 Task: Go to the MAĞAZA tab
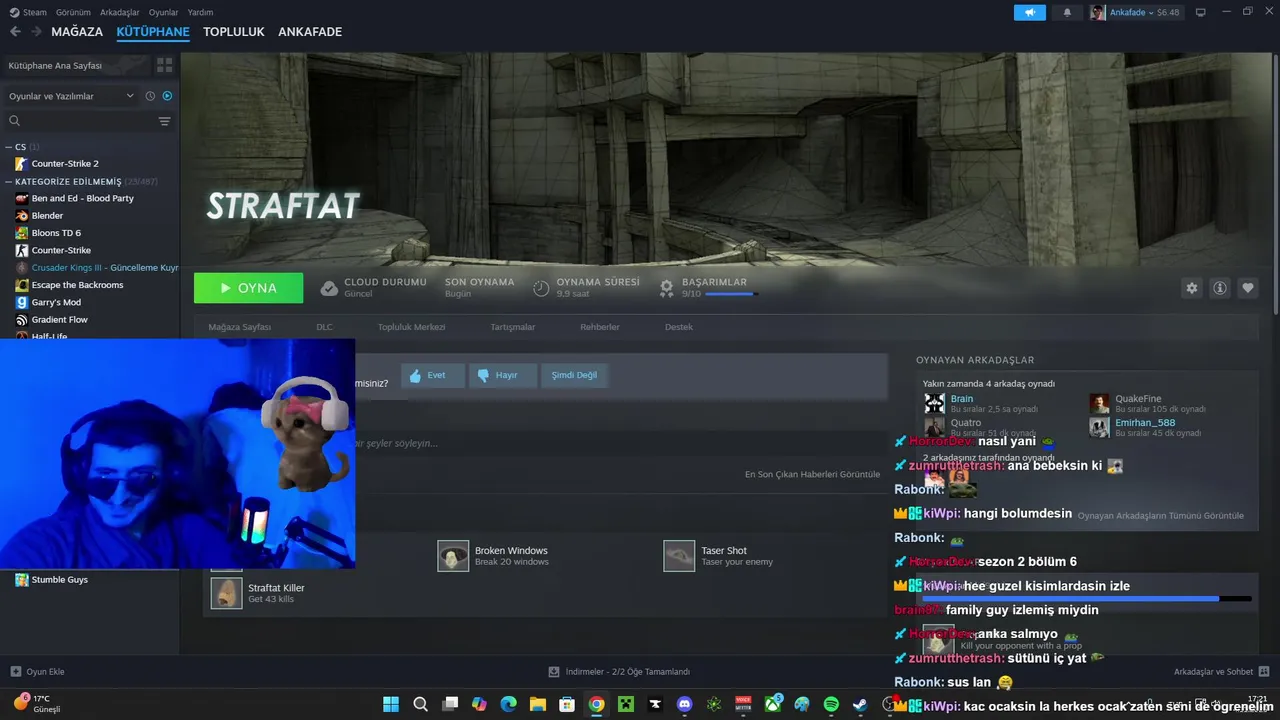[x=77, y=32]
